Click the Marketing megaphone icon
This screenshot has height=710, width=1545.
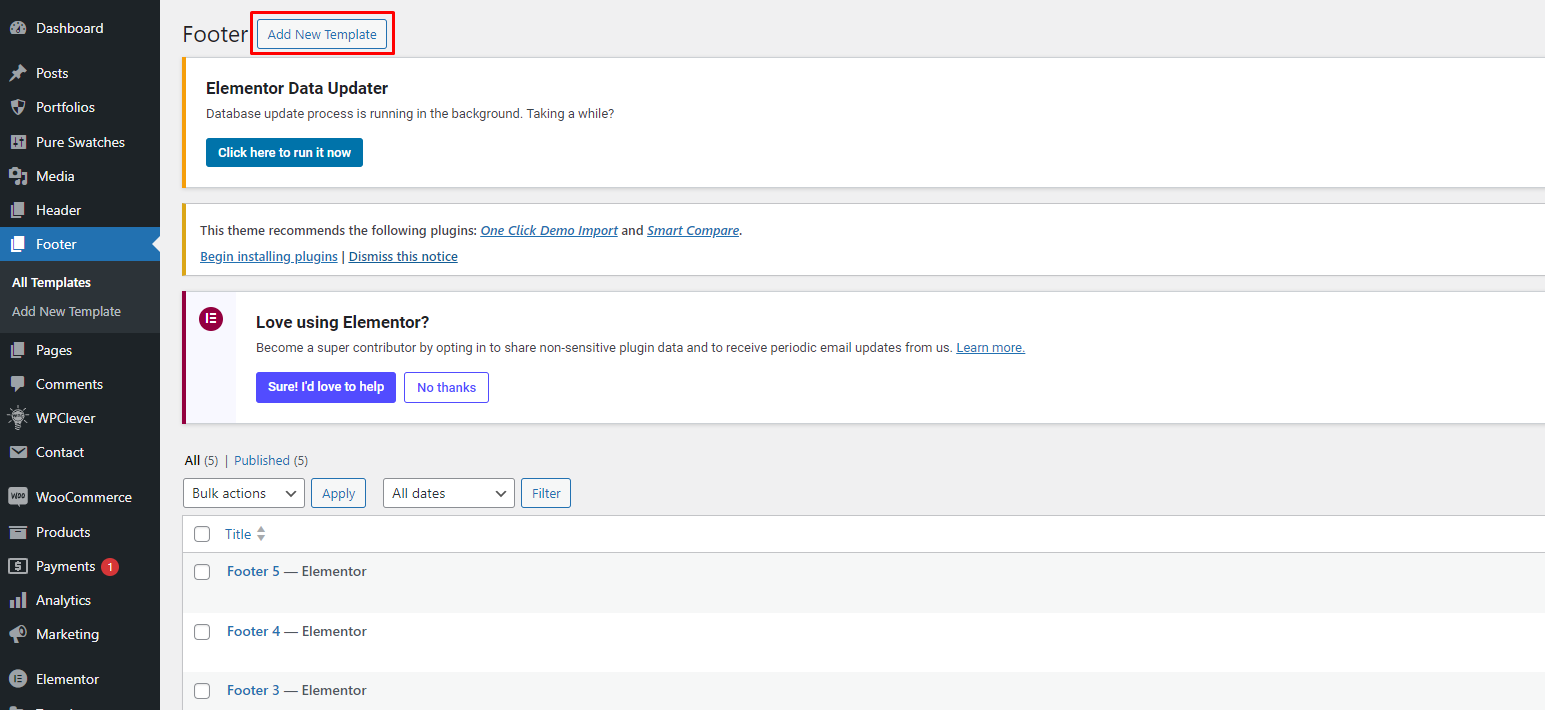click(x=18, y=634)
